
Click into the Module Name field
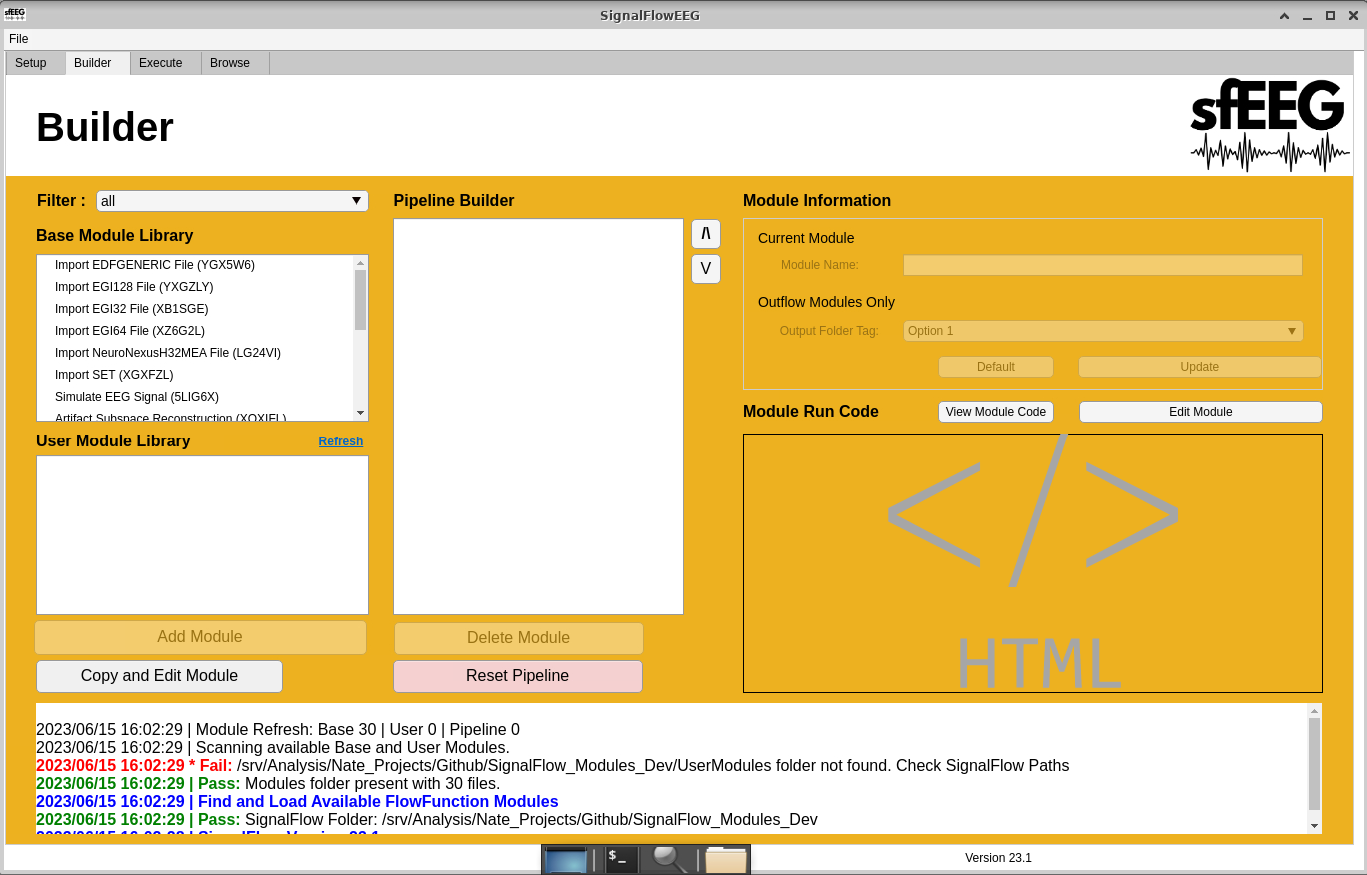(1102, 265)
